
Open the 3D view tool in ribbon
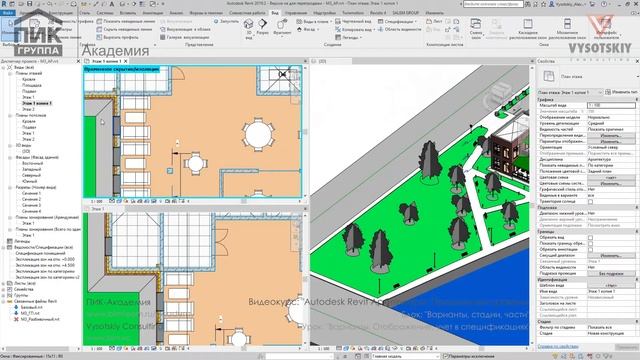click(x=249, y=28)
